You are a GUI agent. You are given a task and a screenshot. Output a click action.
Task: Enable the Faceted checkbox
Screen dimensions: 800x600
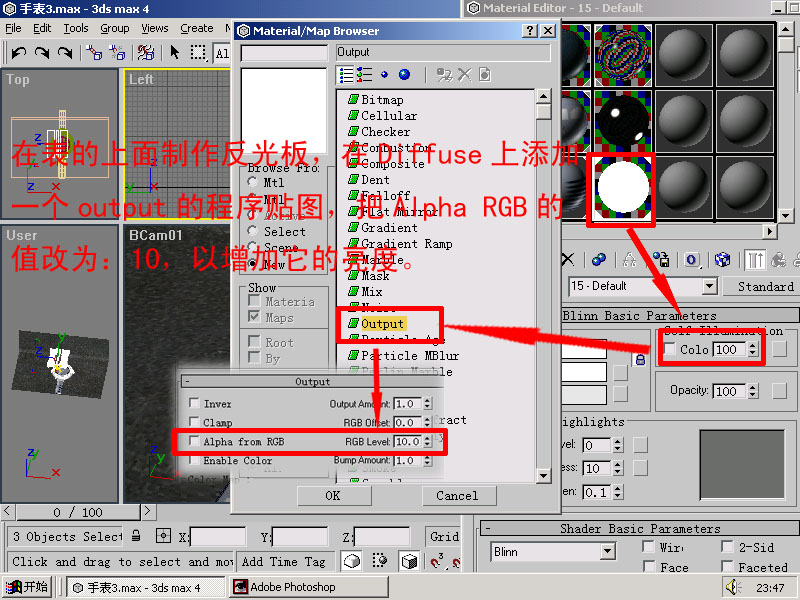728,566
